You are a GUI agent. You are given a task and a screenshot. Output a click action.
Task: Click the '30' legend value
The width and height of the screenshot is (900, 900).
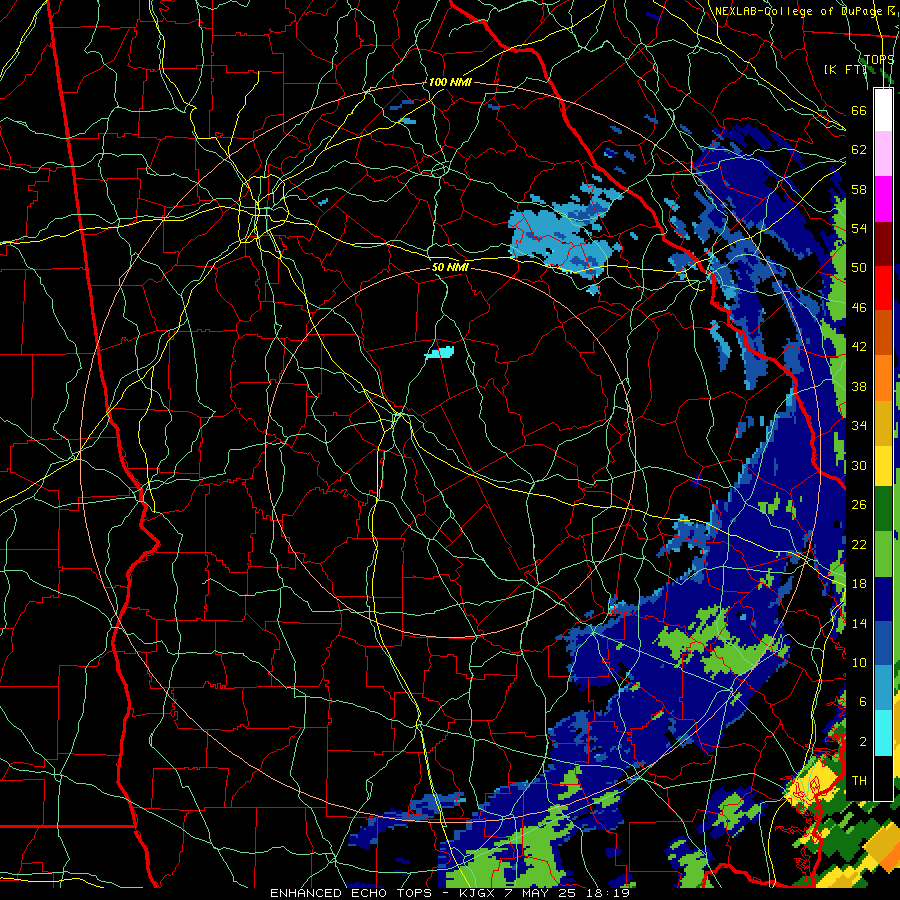(859, 465)
